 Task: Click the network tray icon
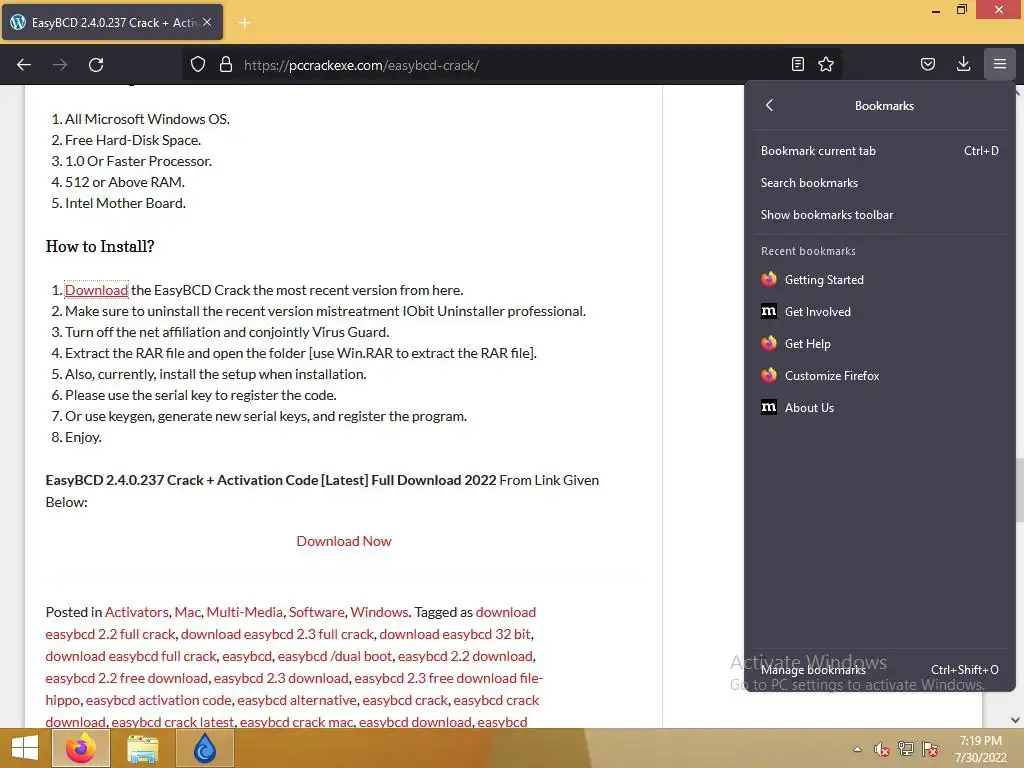(x=906, y=749)
